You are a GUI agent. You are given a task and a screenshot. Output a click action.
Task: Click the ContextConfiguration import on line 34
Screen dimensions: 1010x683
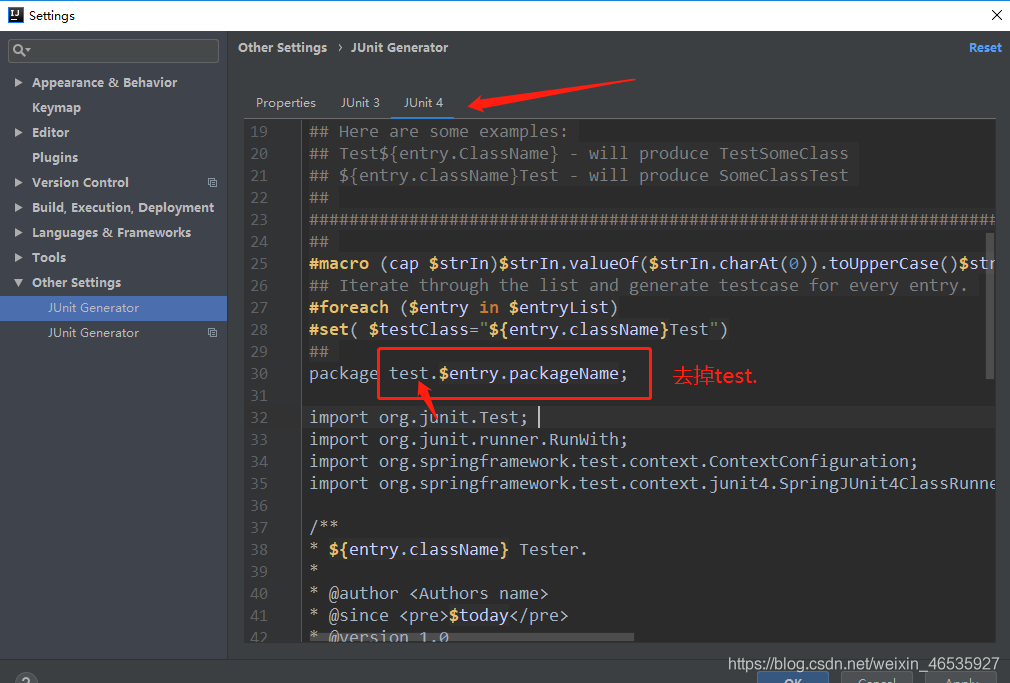613,461
